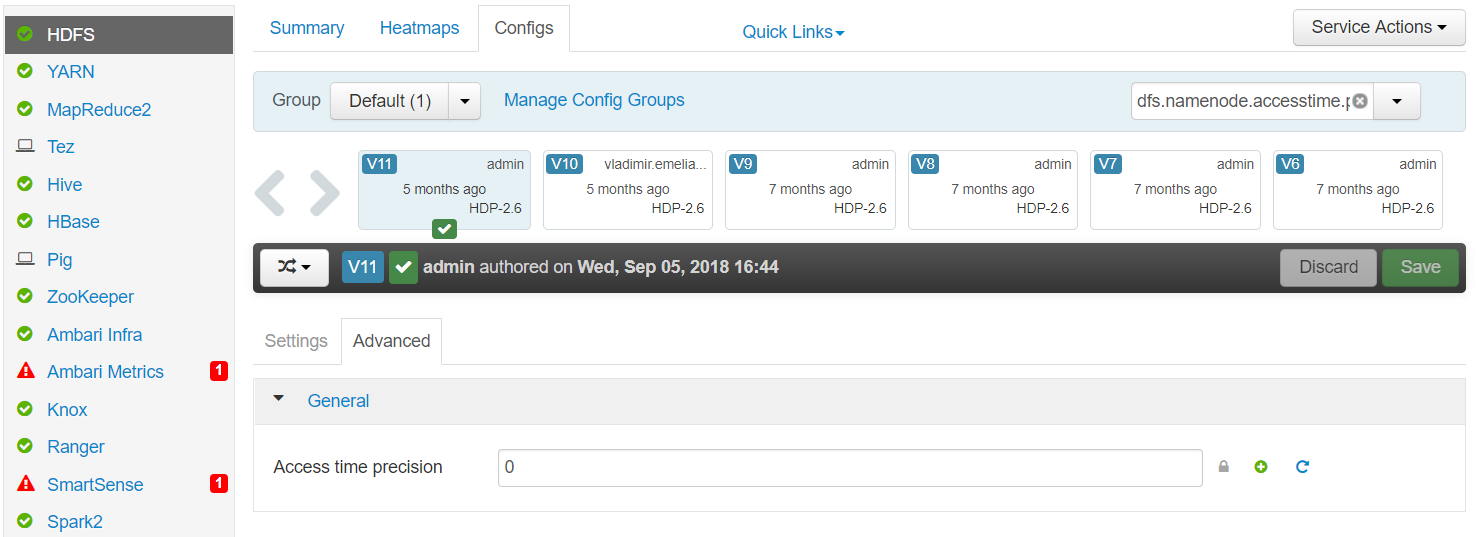The image size is (1476, 537).
Task: Click the blue undo refresh icon
Action: [1302, 467]
